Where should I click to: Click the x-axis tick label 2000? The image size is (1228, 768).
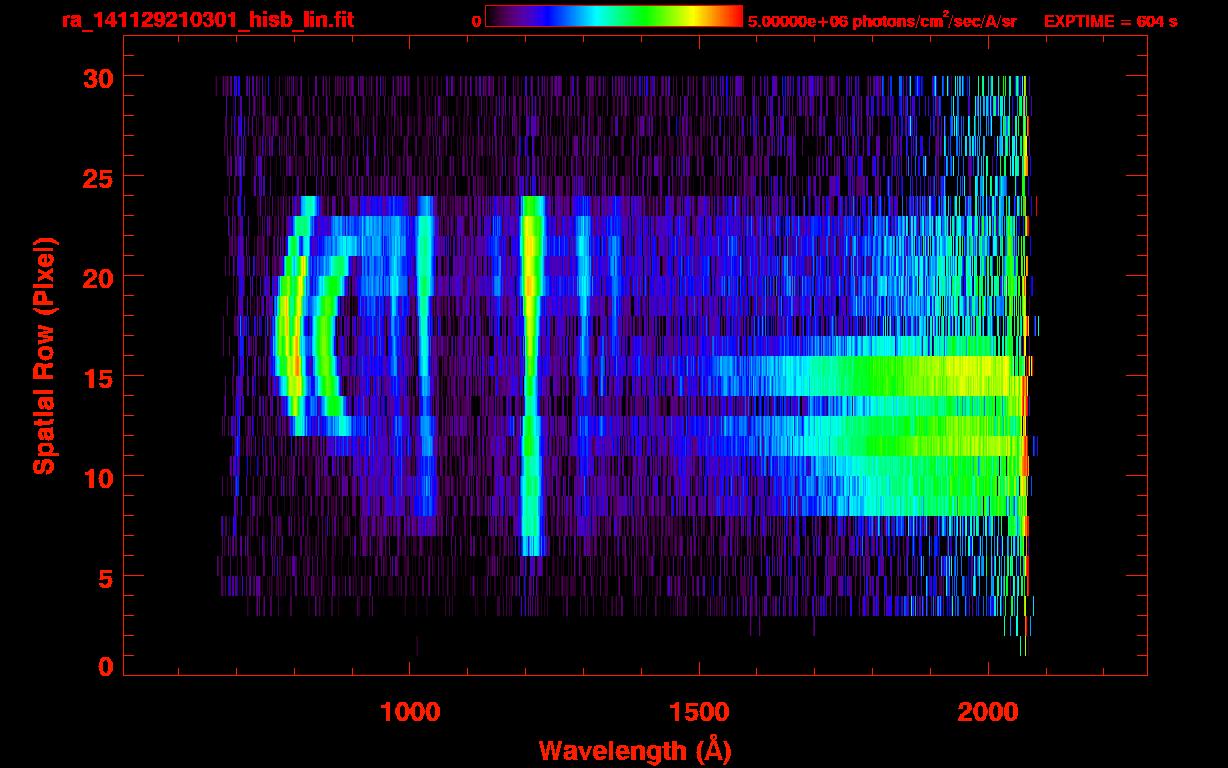(x=988, y=712)
